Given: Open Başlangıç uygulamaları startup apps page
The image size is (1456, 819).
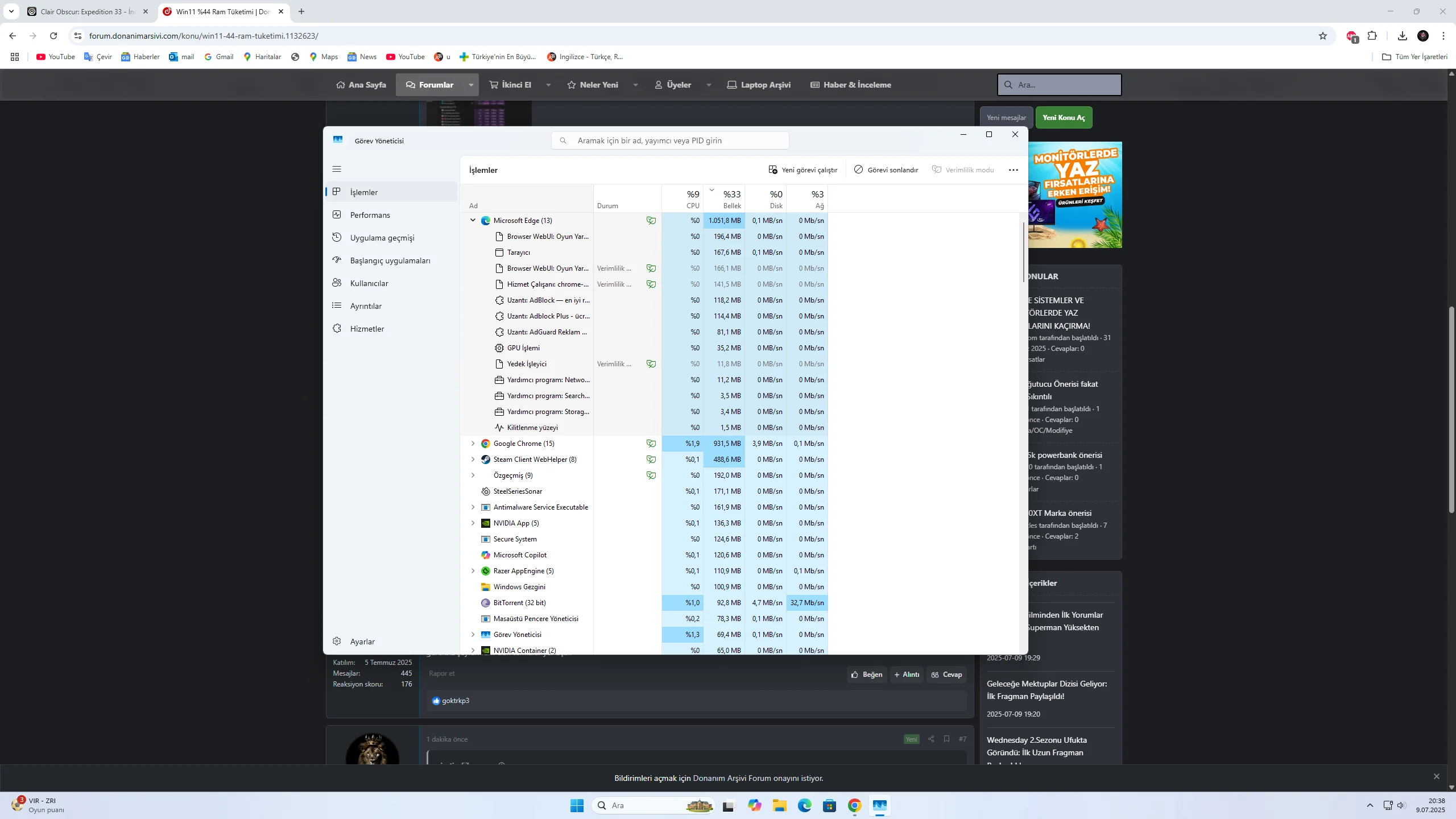Looking at the screenshot, I should pyautogui.click(x=390, y=260).
